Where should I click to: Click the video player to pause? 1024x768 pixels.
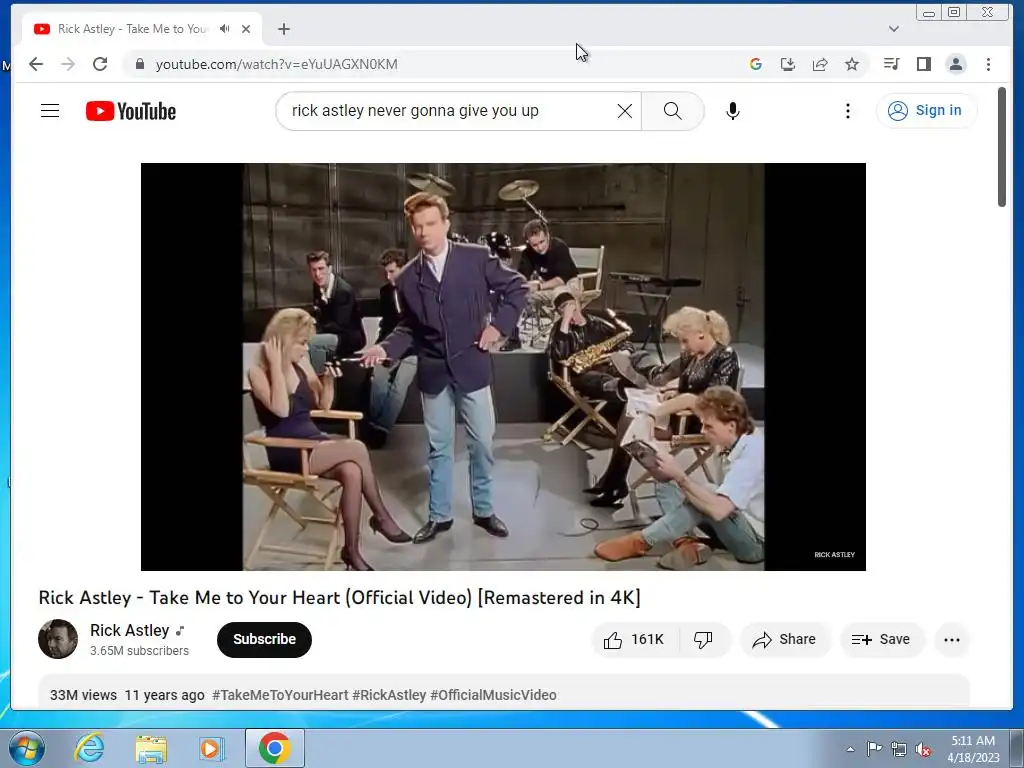click(504, 366)
